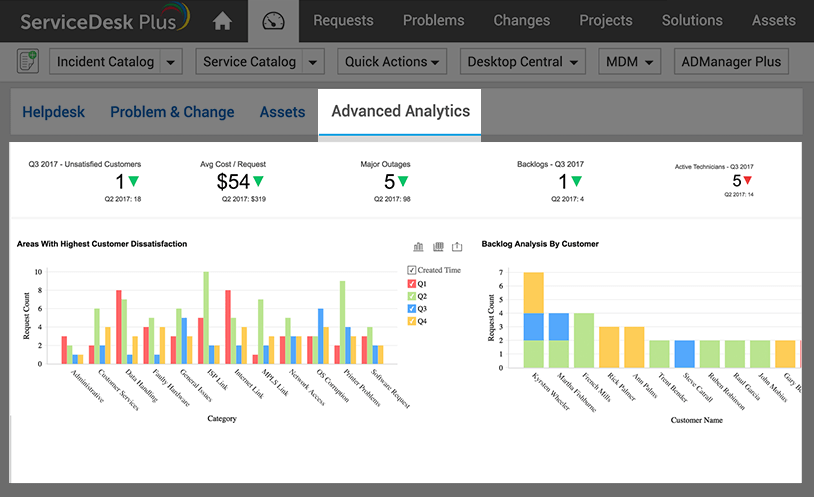Toggle the Q4 legend series

[412, 321]
